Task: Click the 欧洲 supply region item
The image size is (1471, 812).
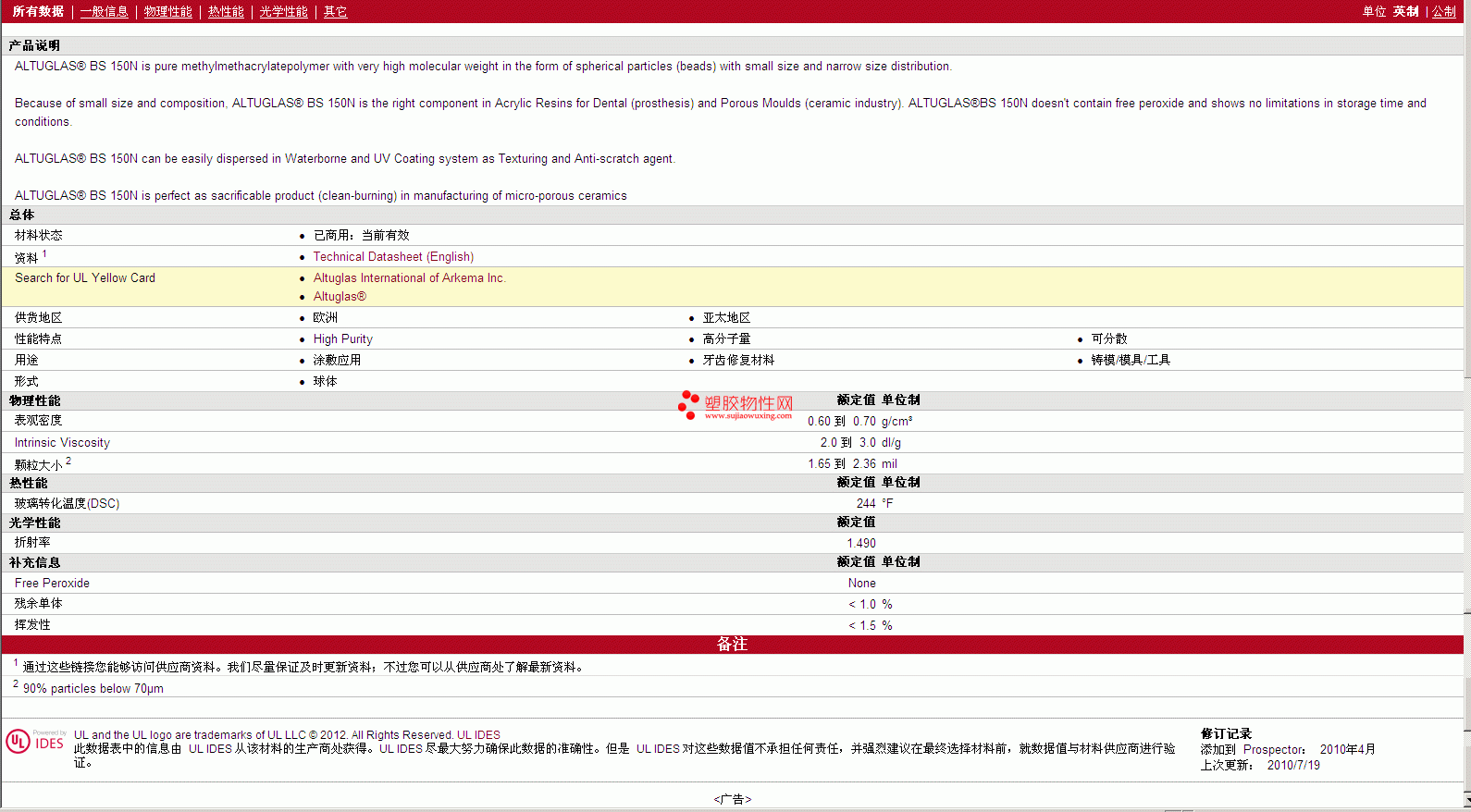Action: pyautogui.click(x=325, y=317)
